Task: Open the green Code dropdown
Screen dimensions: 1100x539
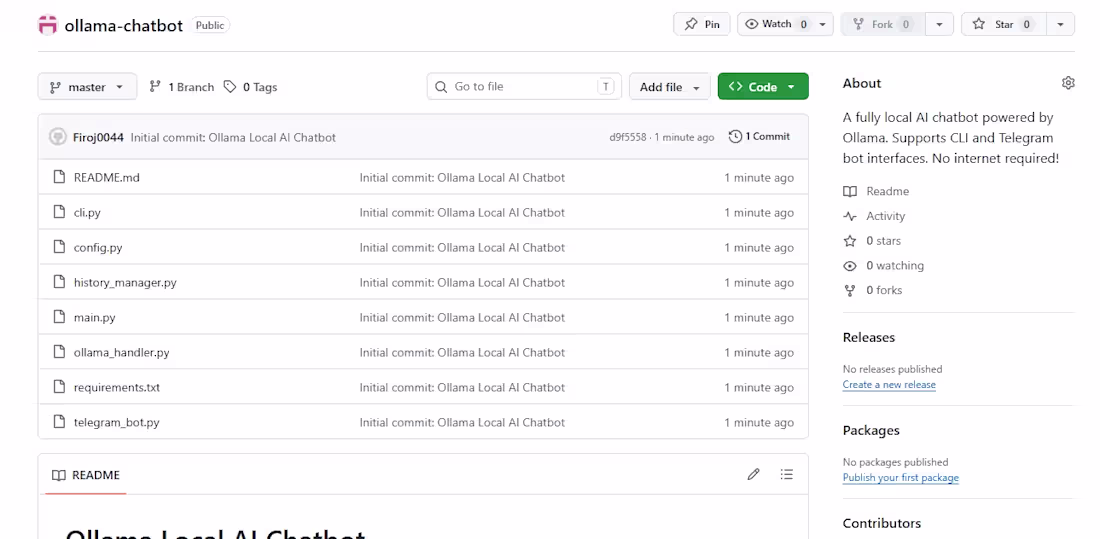Action: tap(763, 87)
